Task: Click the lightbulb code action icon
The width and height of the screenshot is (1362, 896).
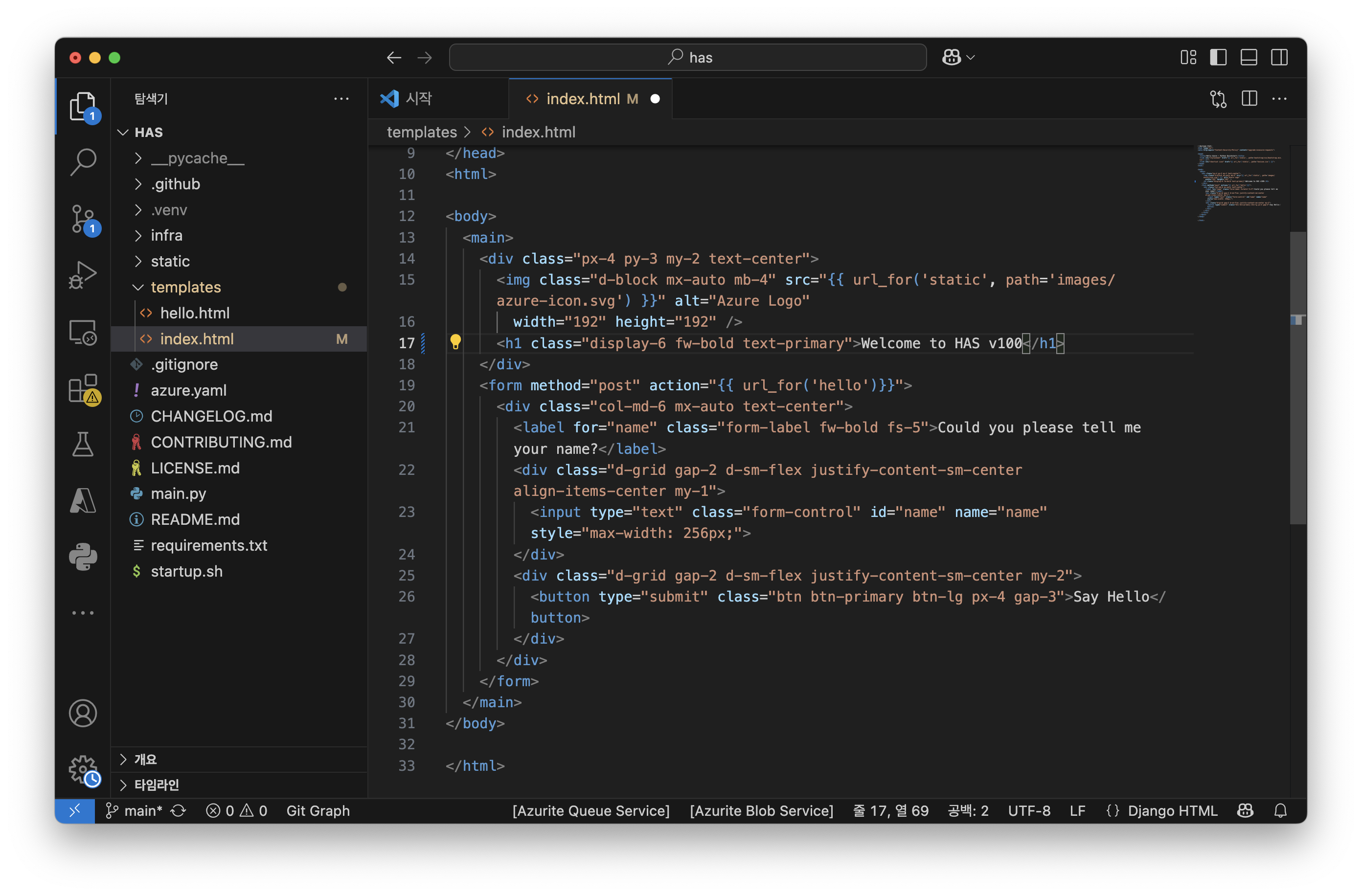Action: [x=455, y=342]
